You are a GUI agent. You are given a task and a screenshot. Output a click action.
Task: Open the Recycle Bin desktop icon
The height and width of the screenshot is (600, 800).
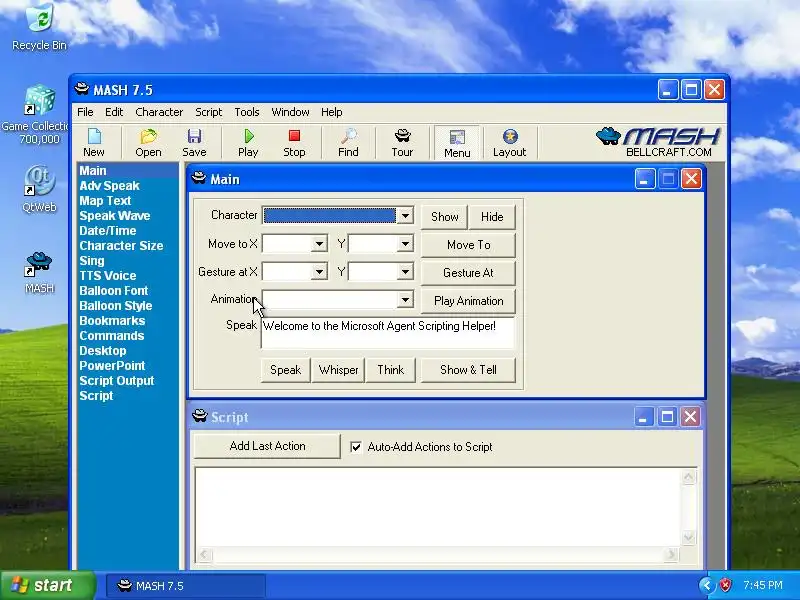(x=39, y=27)
